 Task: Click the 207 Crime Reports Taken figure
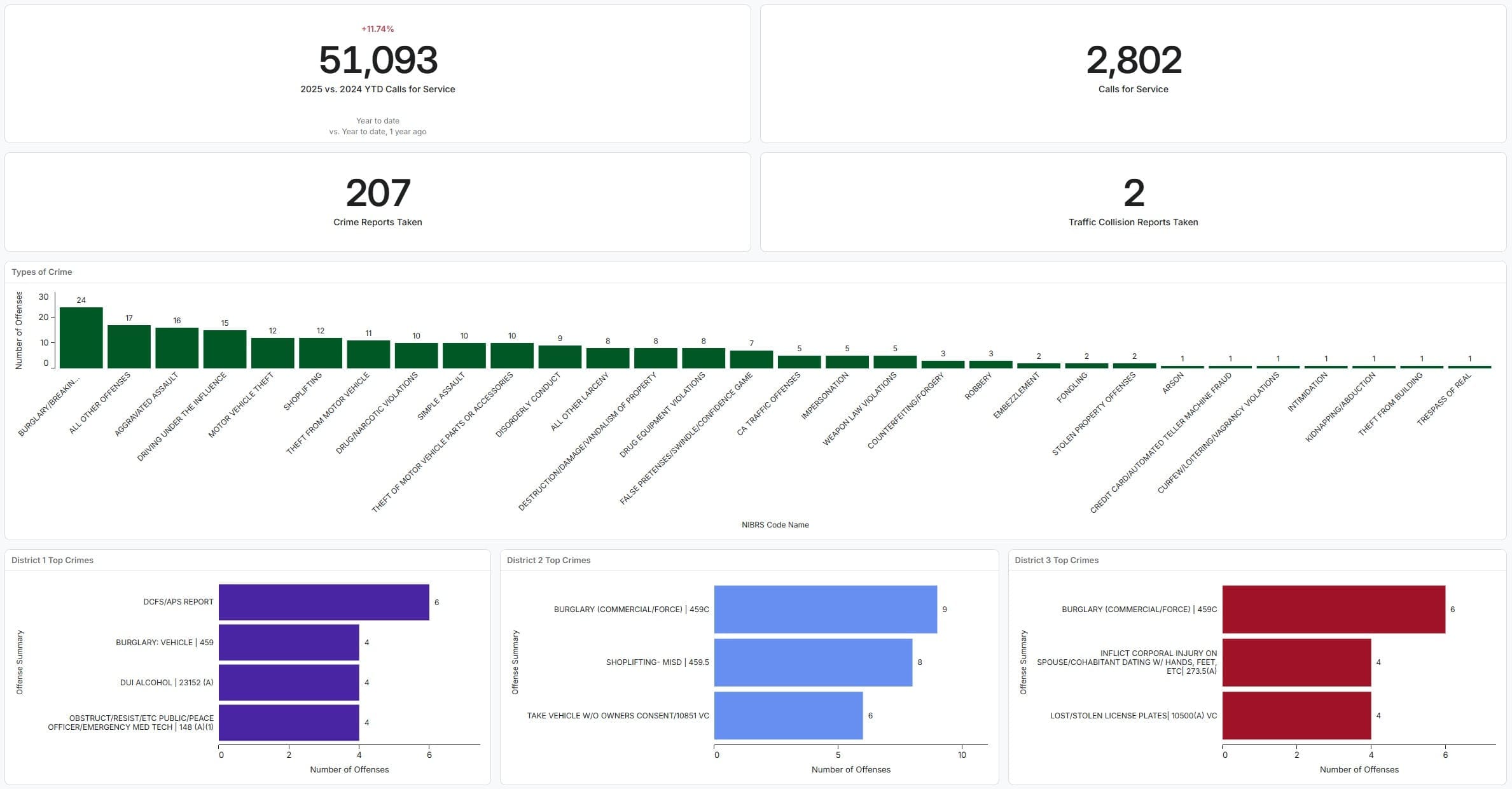point(378,193)
